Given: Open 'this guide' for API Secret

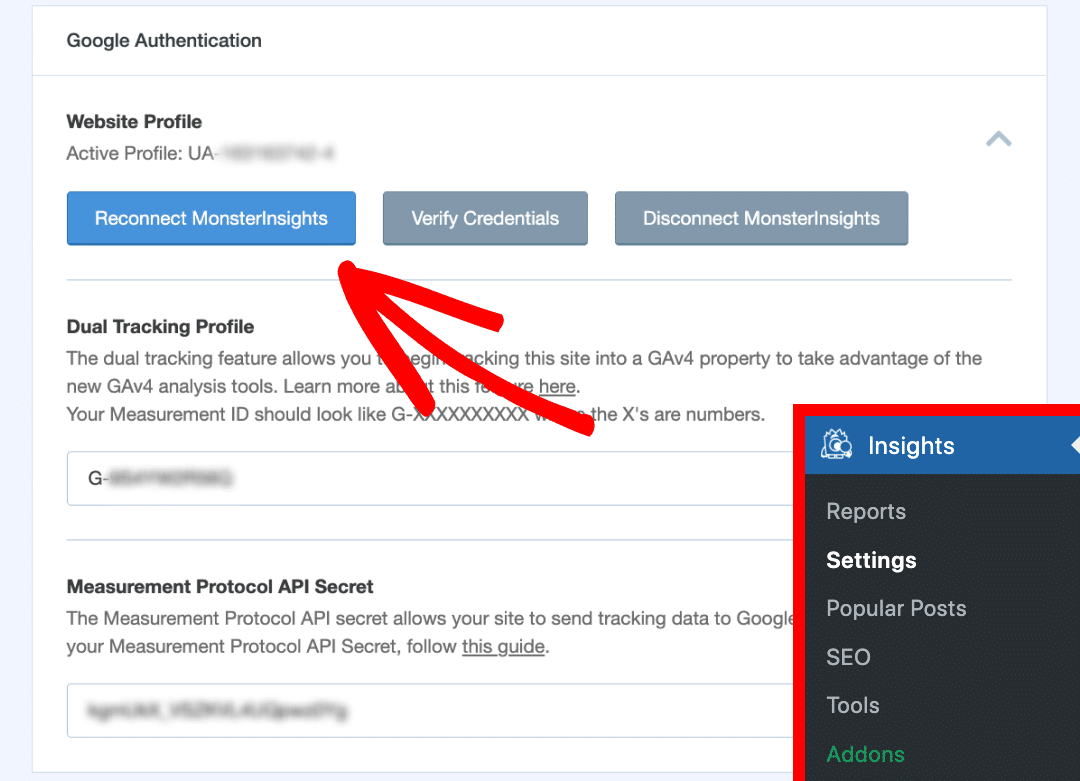Looking at the screenshot, I should 503,646.
